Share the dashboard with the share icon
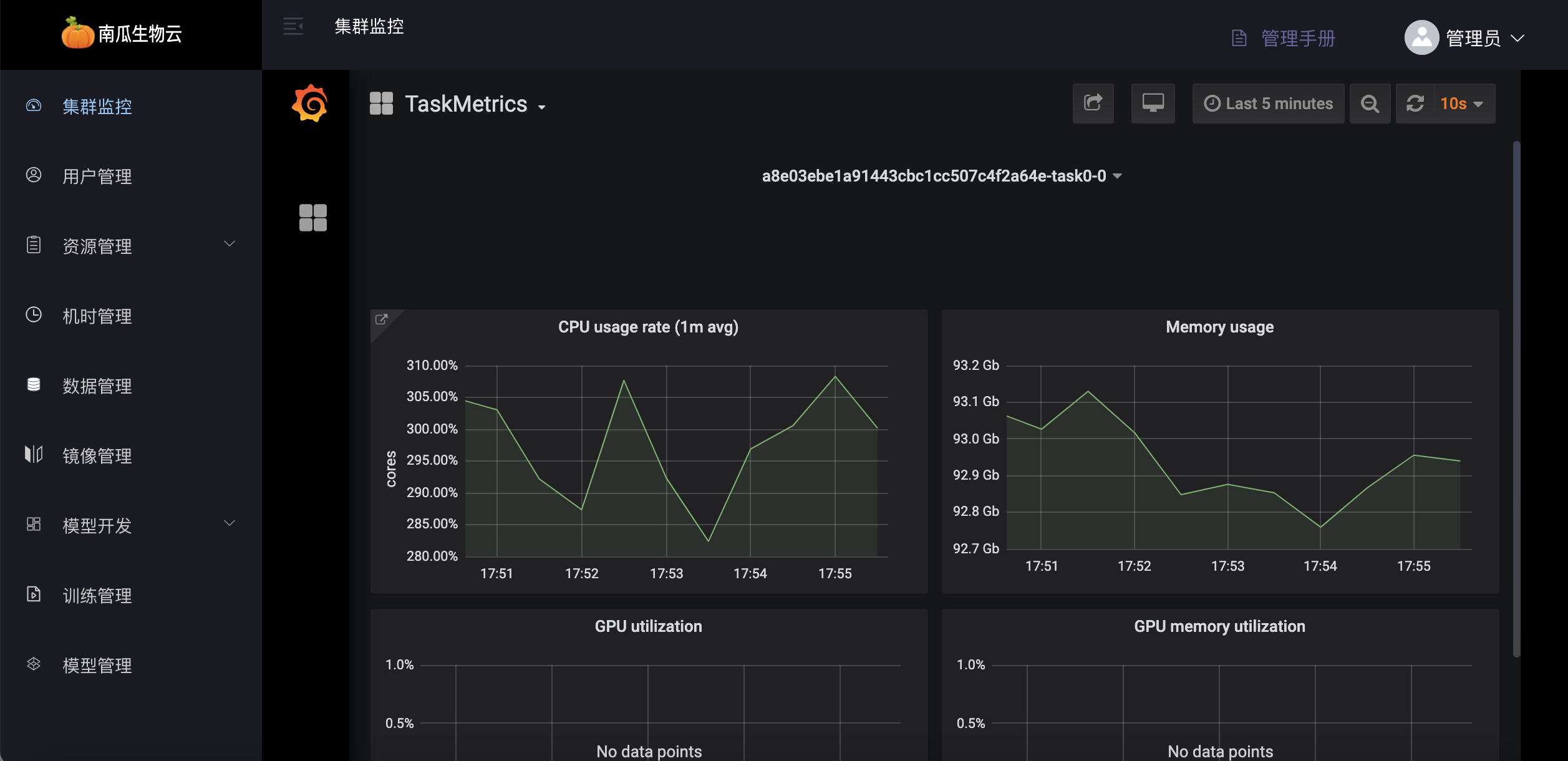This screenshot has height=761, width=1568. 1093,104
